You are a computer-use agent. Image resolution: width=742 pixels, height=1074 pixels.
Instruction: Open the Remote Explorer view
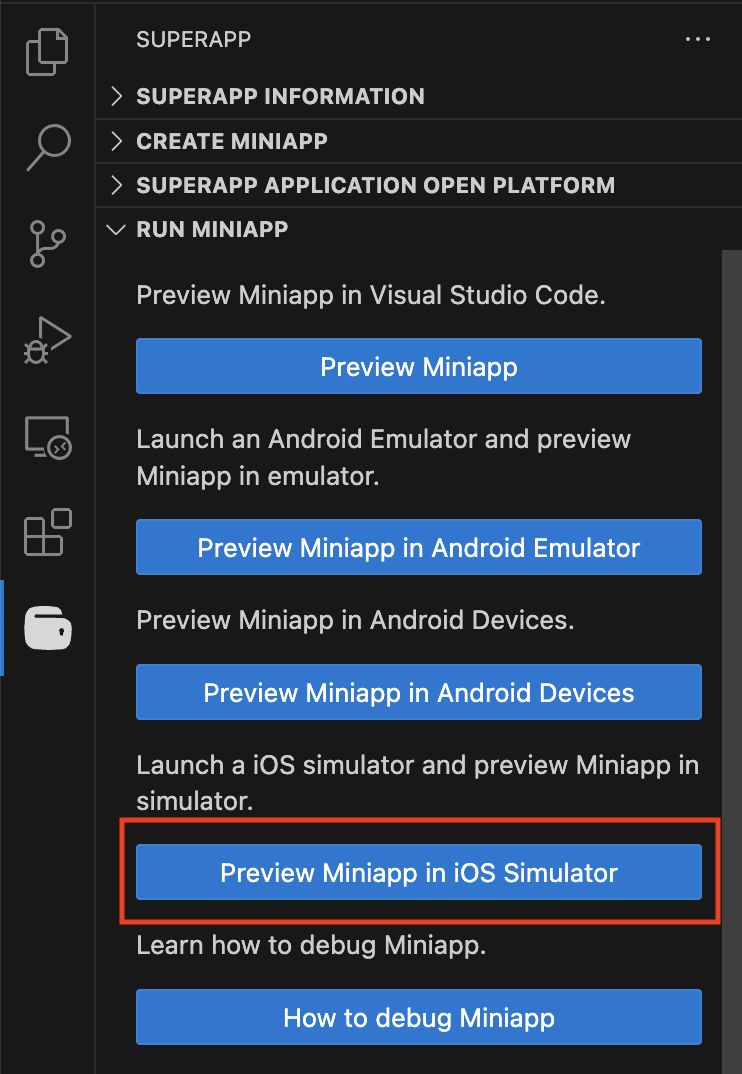48,437
